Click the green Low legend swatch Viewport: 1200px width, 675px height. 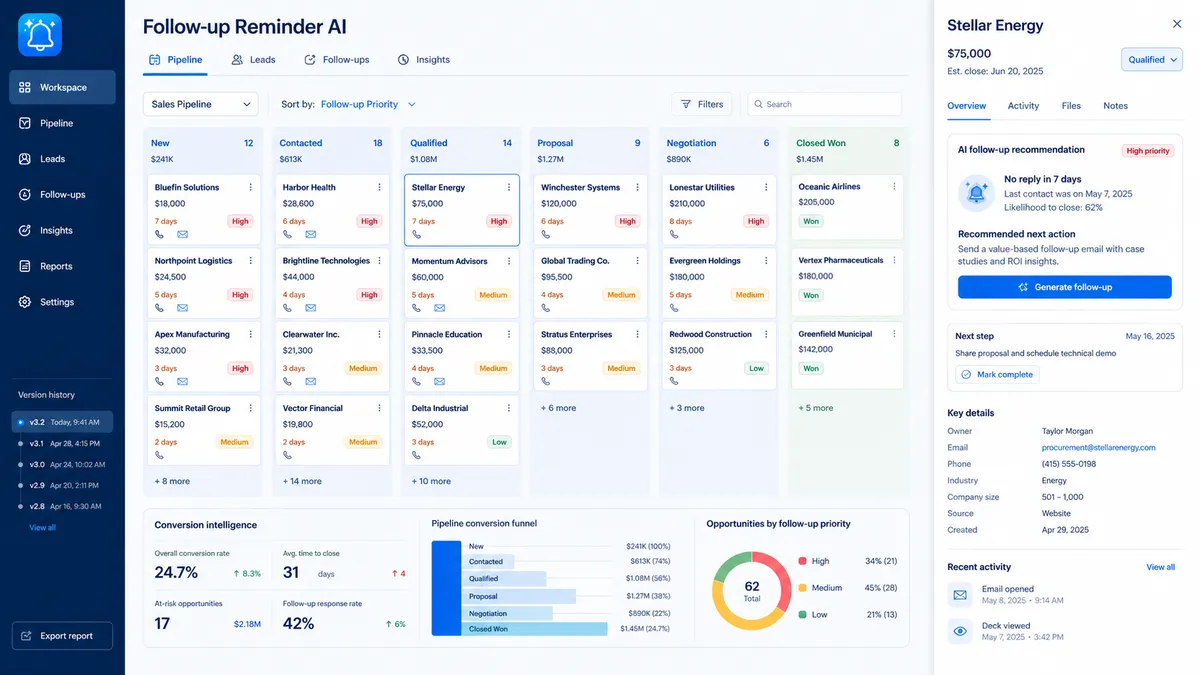pyautogui.click(x=803, y=614)
